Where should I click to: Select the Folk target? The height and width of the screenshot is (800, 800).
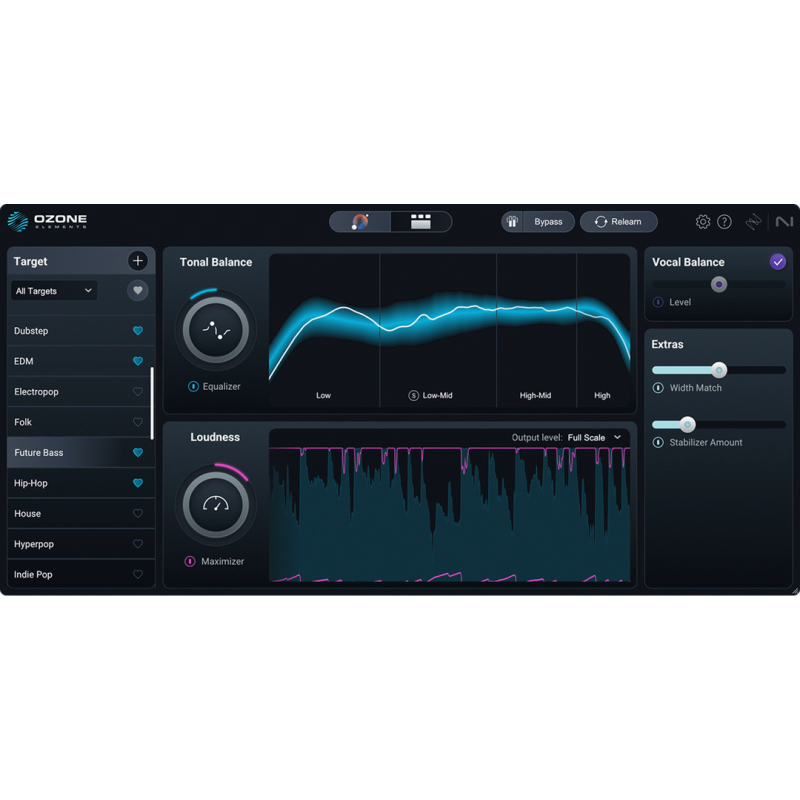(81, 422)
